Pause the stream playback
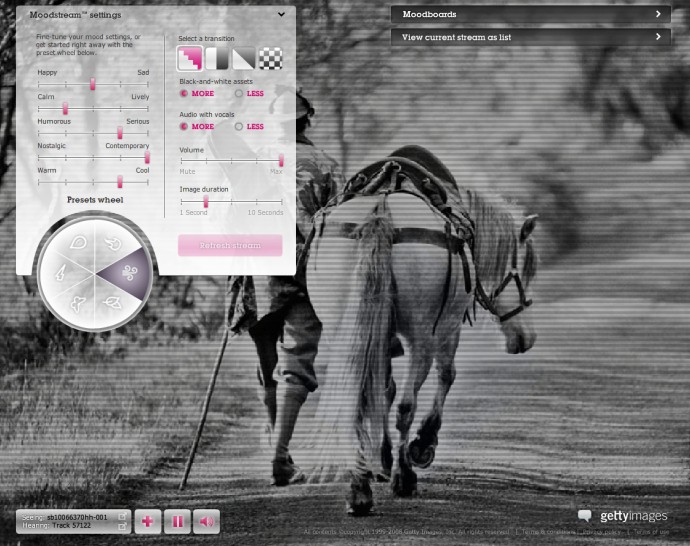The image size is (690, 546). 177,521
